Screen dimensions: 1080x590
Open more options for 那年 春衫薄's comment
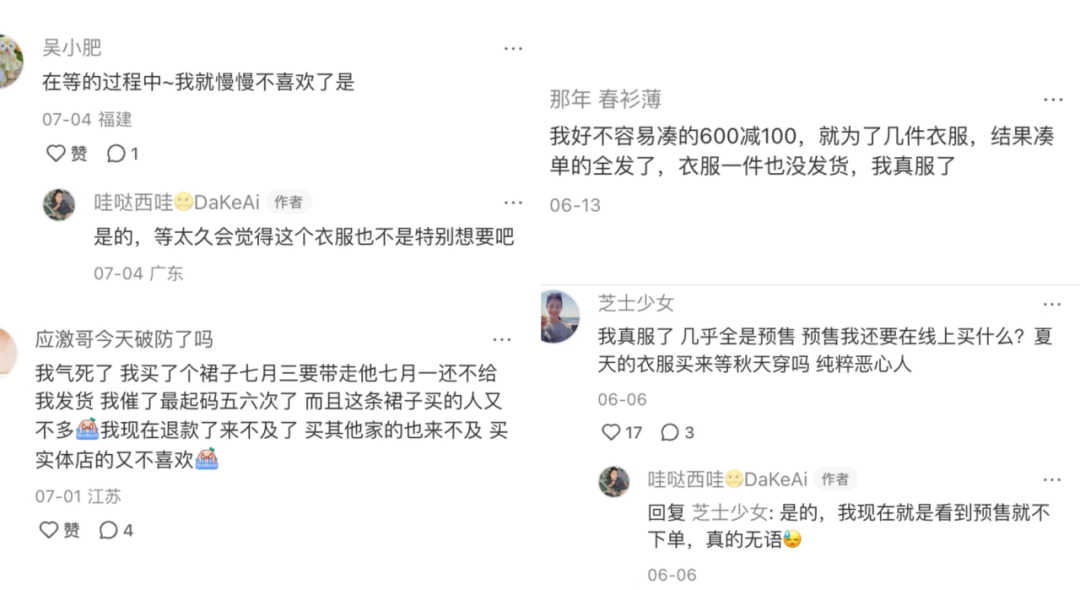(1052, 100)
